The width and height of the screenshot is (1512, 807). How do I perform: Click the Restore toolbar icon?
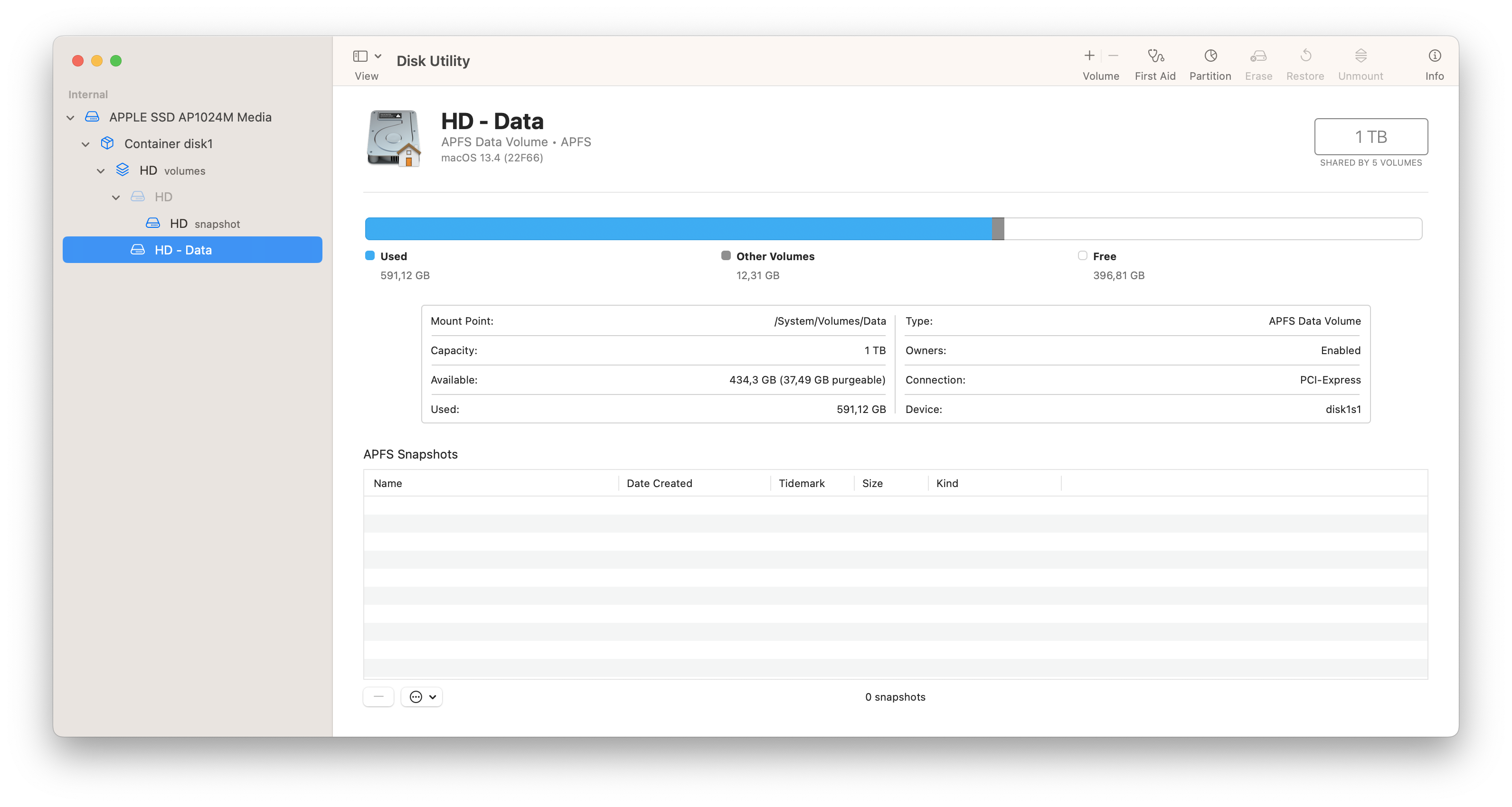[1305, 56]
